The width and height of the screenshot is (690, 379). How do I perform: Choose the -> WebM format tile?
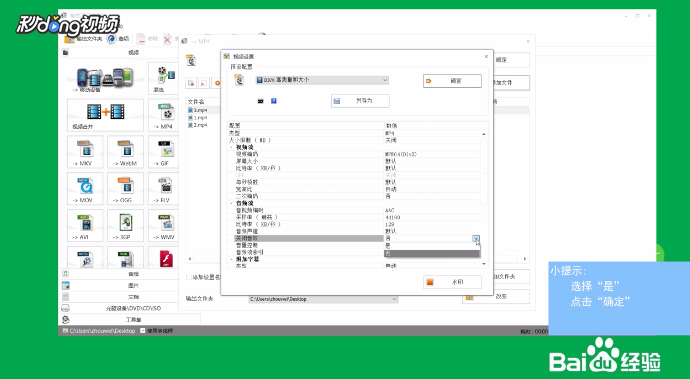[125, 152]
